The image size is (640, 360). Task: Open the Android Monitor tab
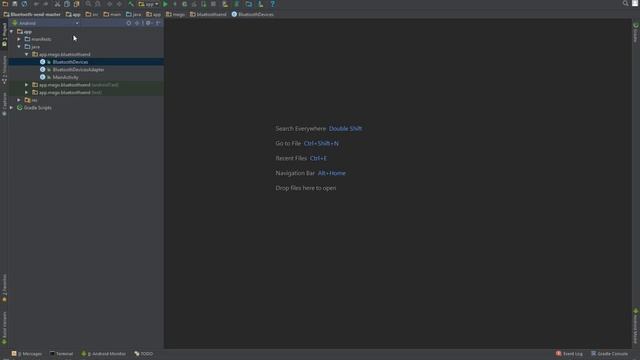[104, 354]
